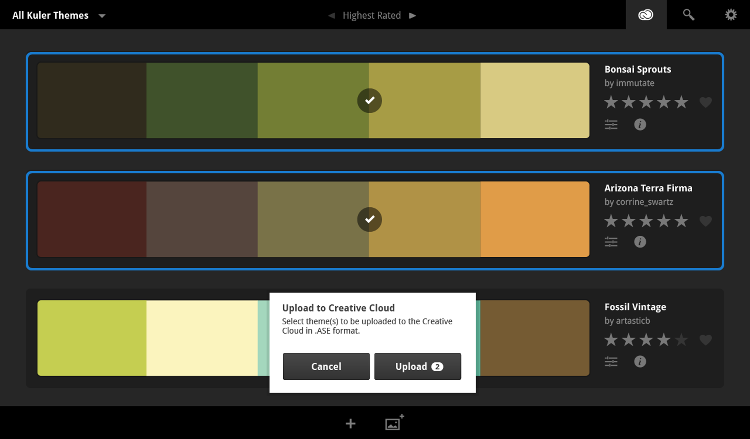This screenshot has height=439, width=750.
Task: Deselect Bonsai Sprouts checkmark
Action: coord(369,100)
